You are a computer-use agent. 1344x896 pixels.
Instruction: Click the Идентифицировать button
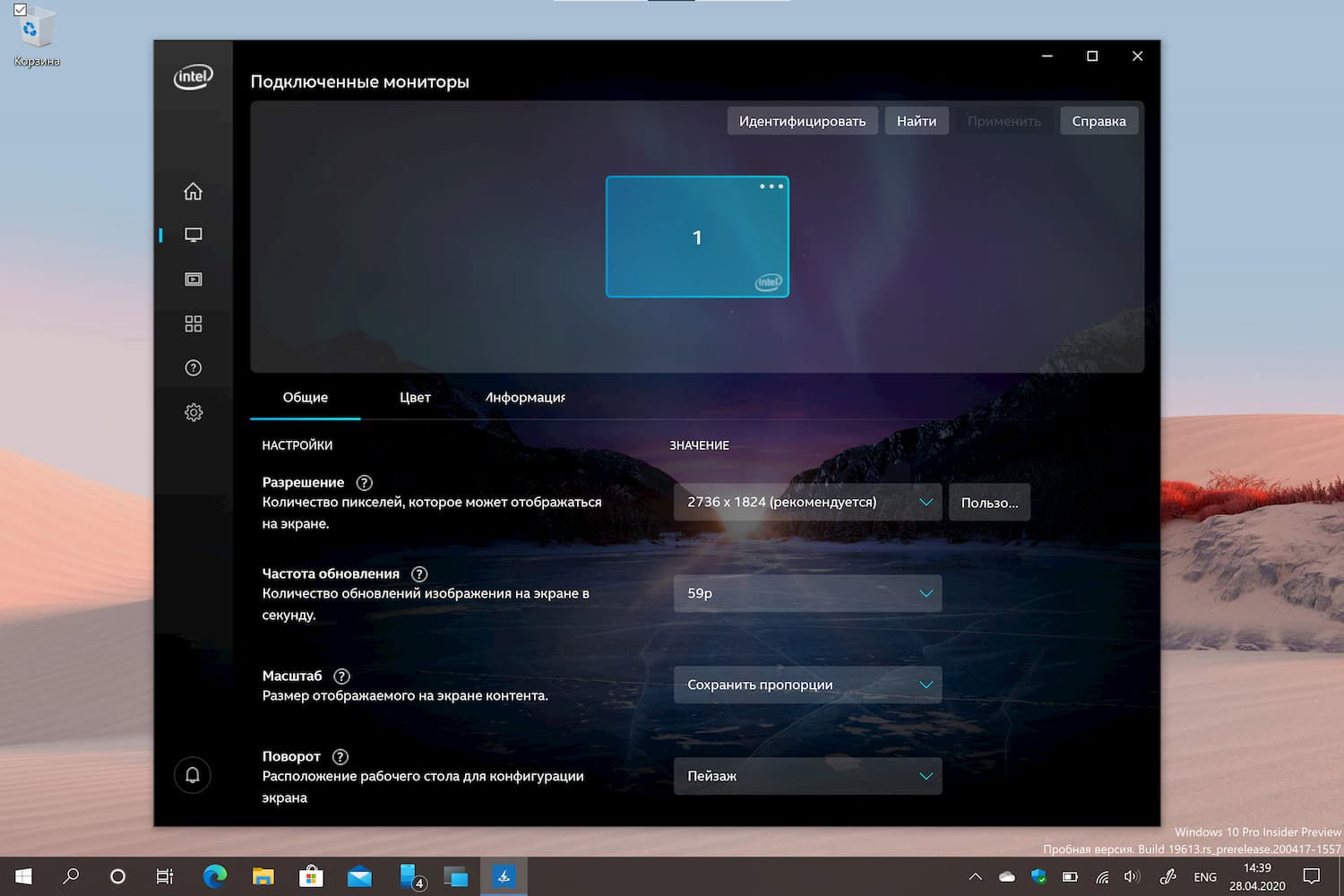click(x=802, y=120)
